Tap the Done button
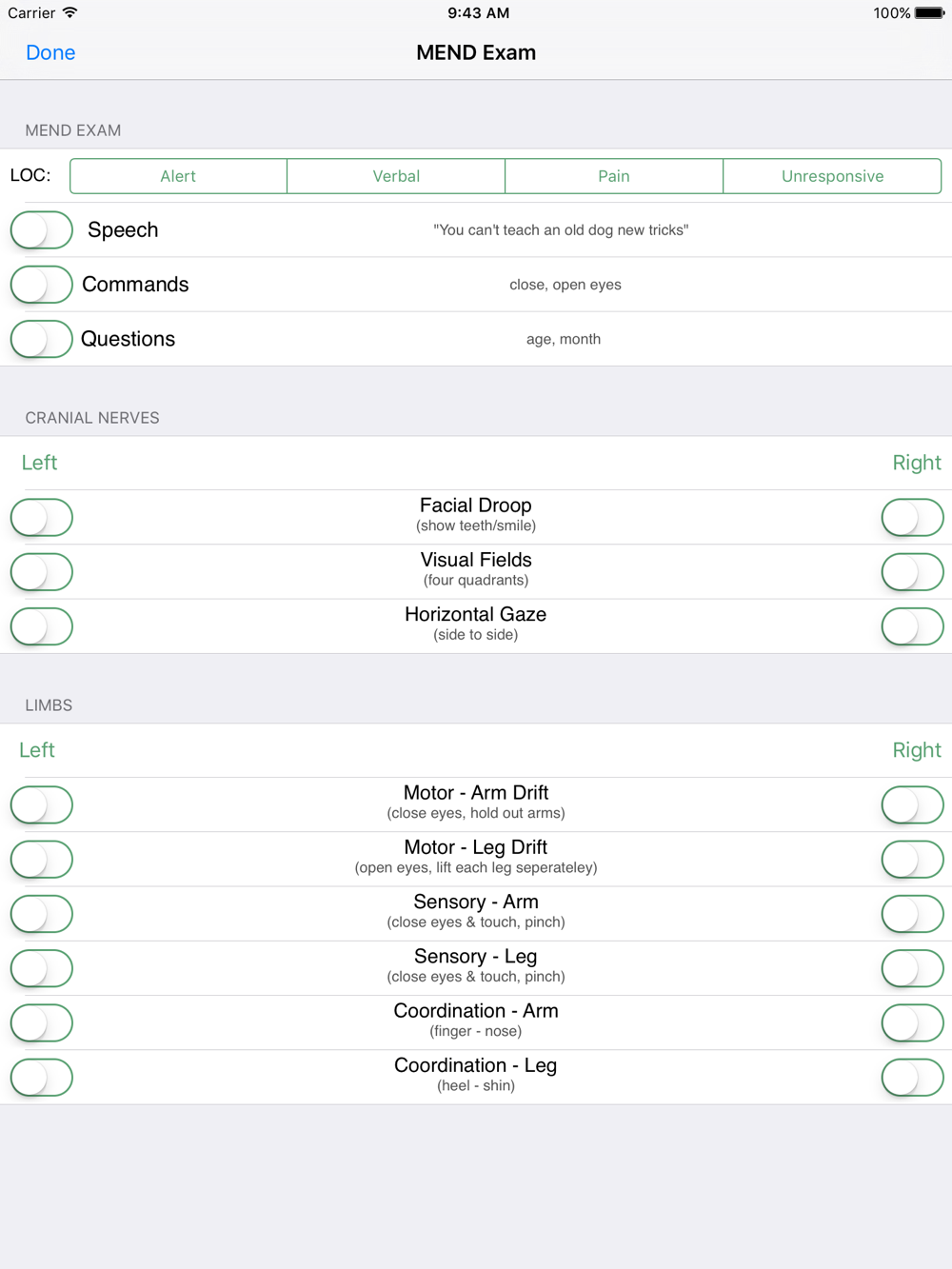Screen dimensions: 952x1269 tap(50, 52)
